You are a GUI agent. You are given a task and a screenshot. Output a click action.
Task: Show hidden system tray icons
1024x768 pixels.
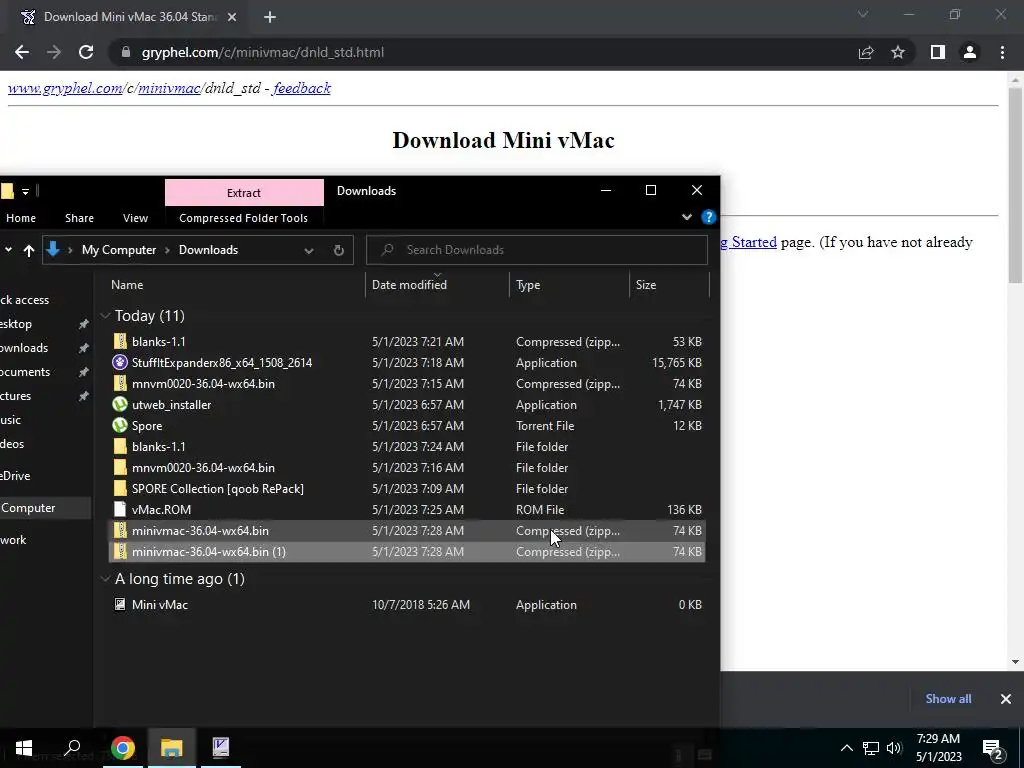[x=846, y=748]
